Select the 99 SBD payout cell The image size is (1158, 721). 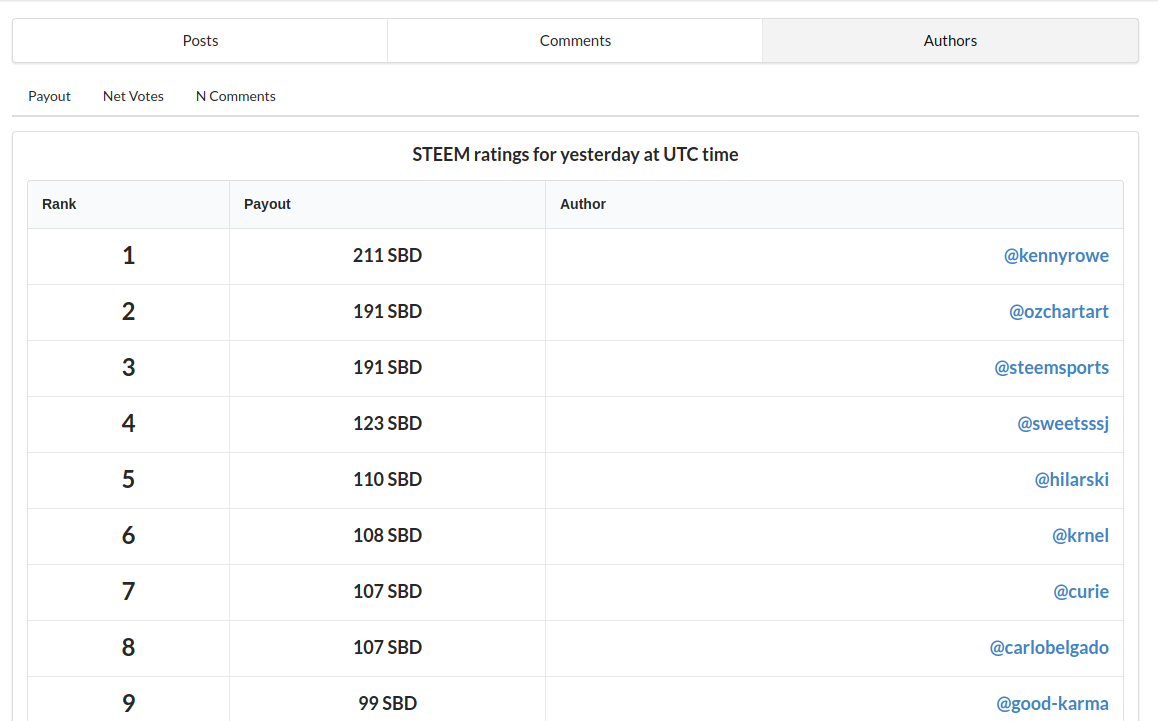(388, 700)
